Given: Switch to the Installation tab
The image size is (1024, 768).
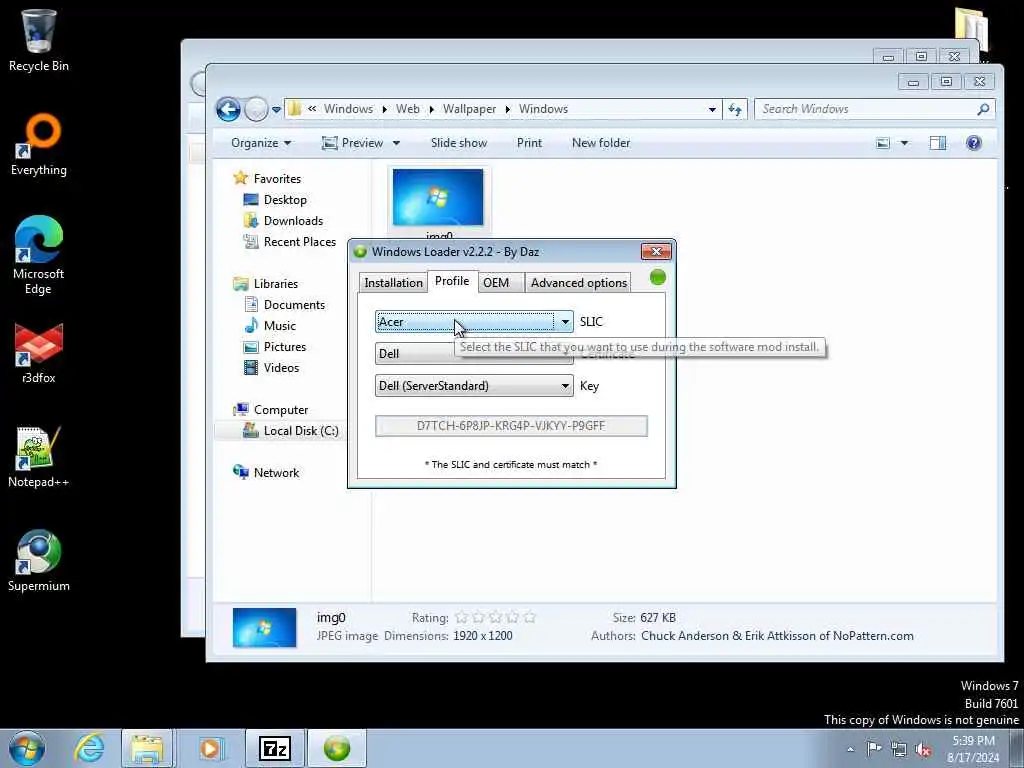Looking at the screenshot, I should [393, 283].
